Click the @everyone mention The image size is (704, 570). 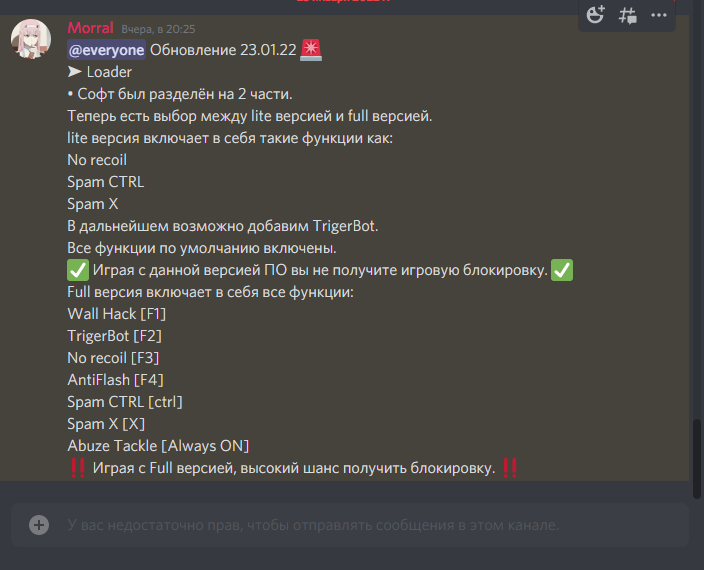tap(106, 50)
